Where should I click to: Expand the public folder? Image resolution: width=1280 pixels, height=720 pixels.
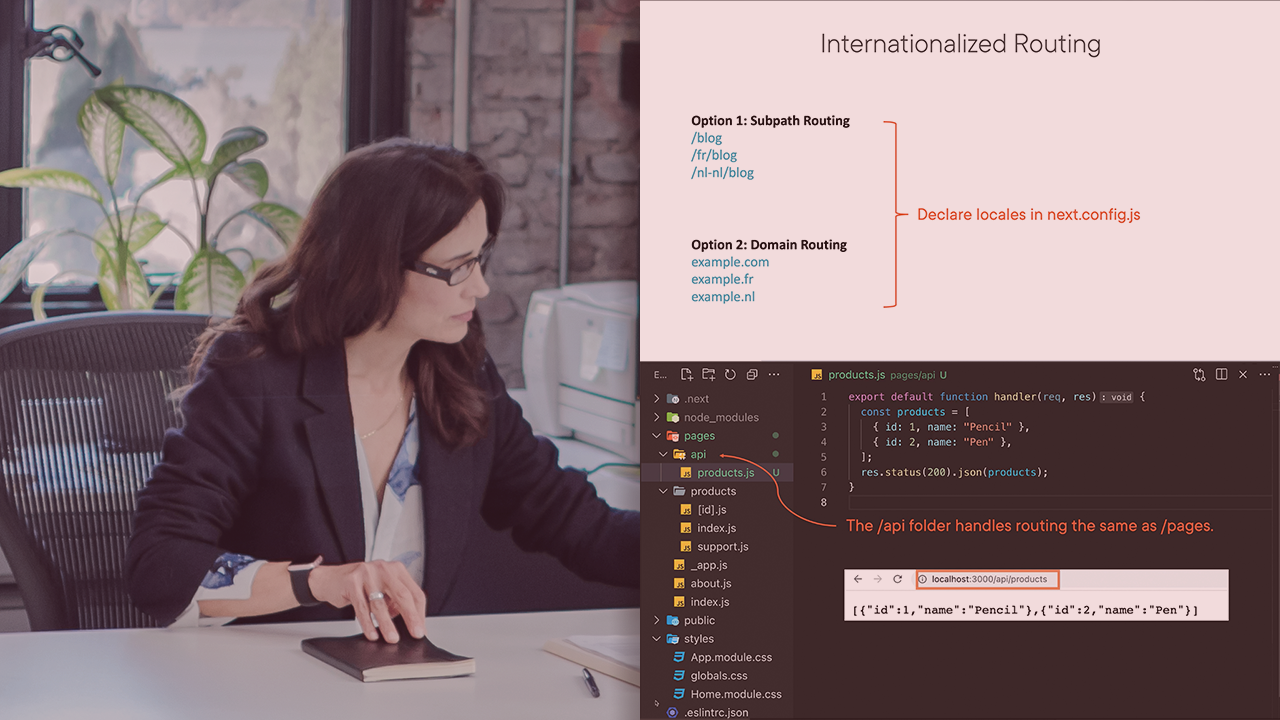click(699, 620)
